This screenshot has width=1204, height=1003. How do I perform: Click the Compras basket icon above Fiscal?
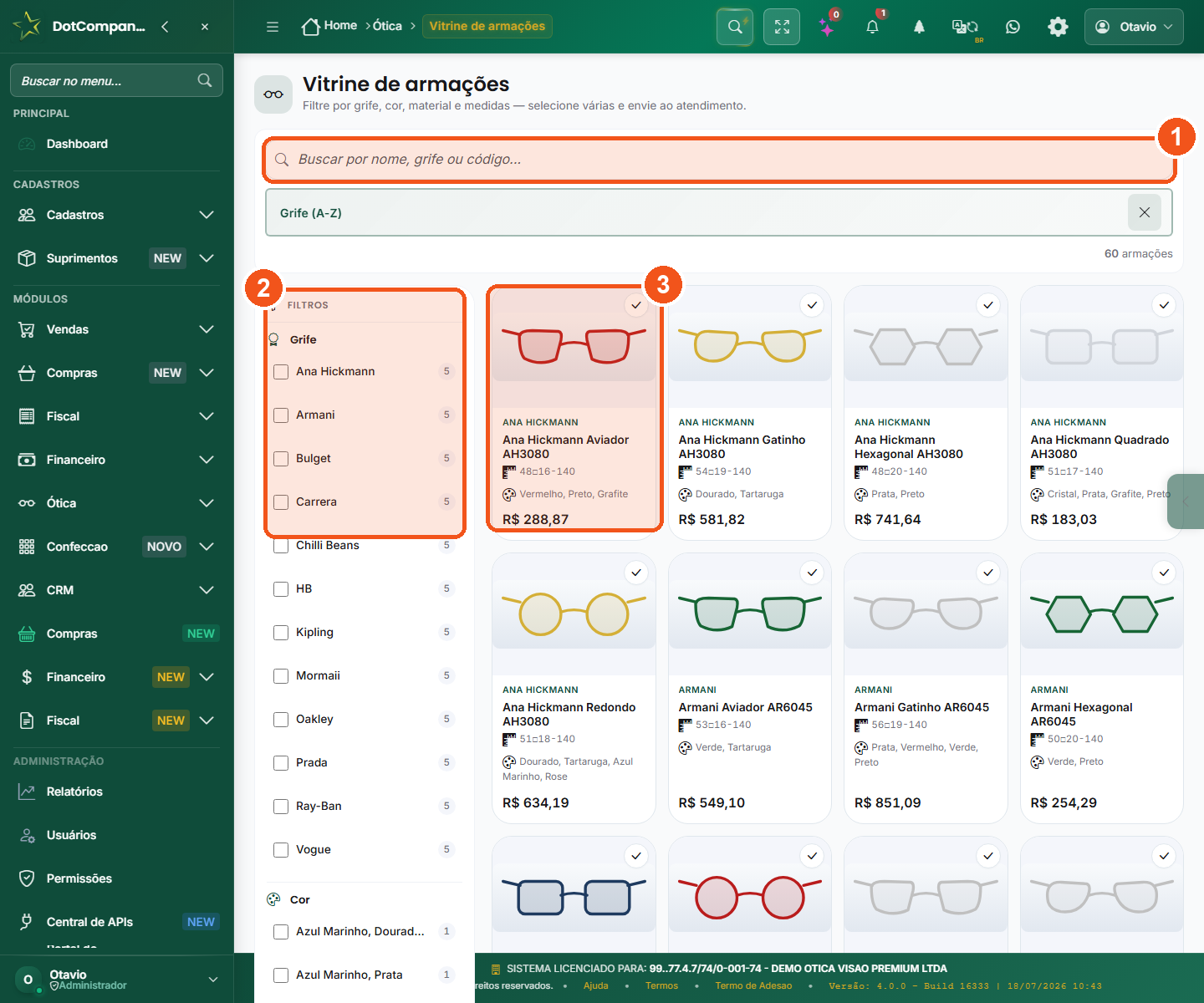point(27,373)
